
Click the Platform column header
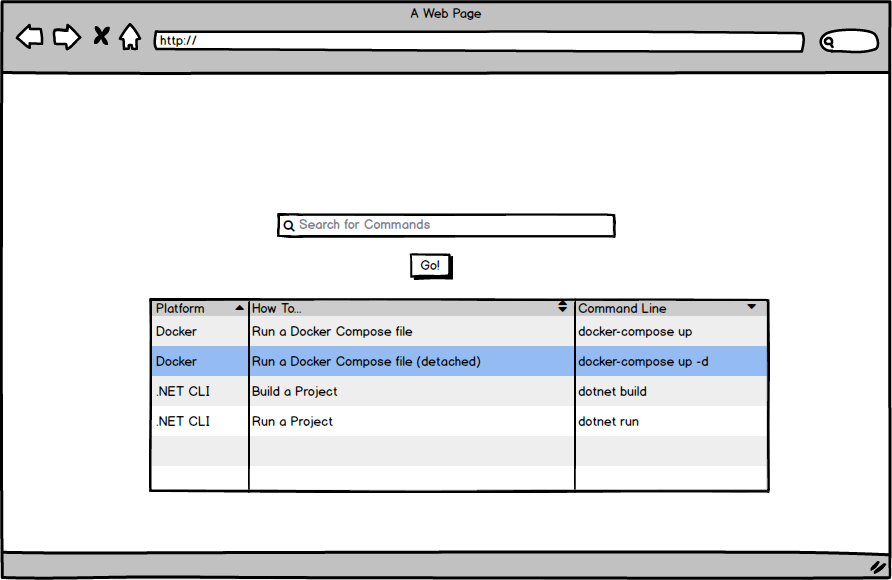pyautogui.click(x=190, y=308)
